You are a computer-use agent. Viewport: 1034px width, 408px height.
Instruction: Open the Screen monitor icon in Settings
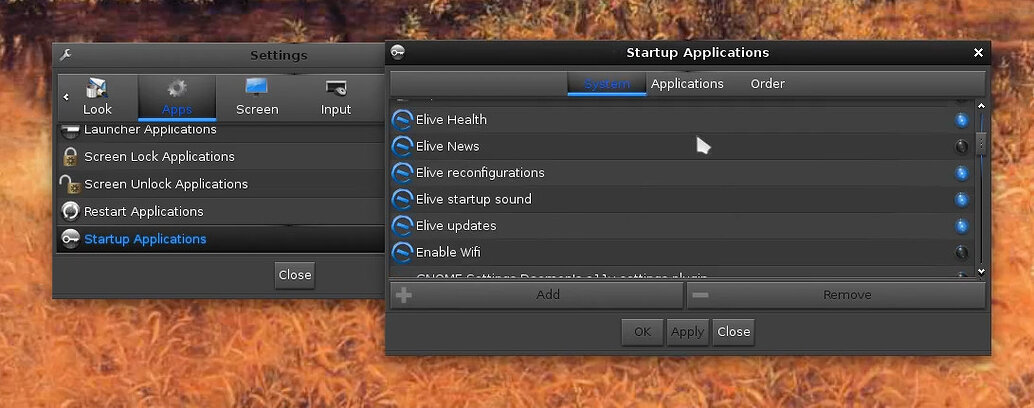[257, 88]
